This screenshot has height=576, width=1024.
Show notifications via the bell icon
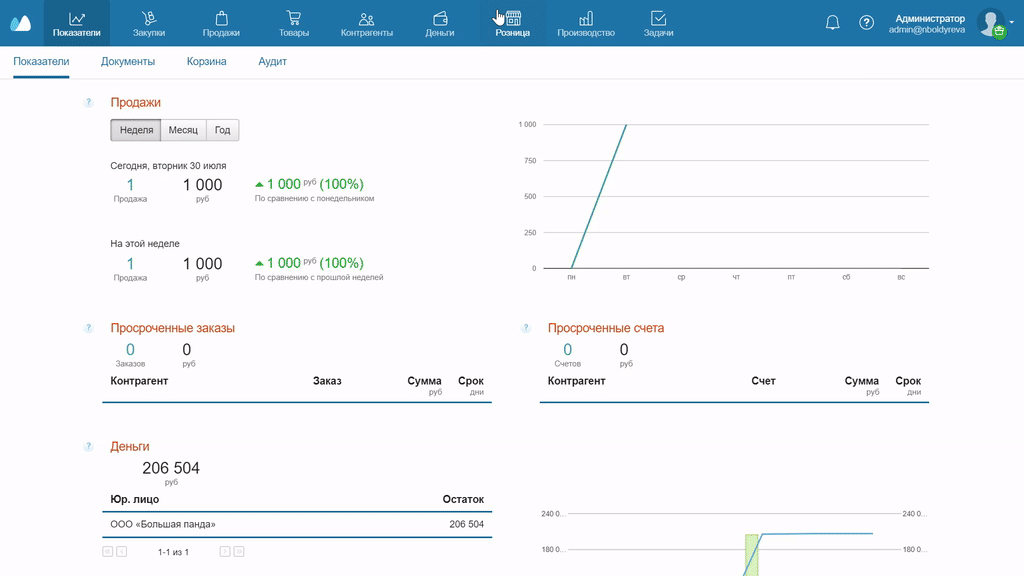click(832, 23)
